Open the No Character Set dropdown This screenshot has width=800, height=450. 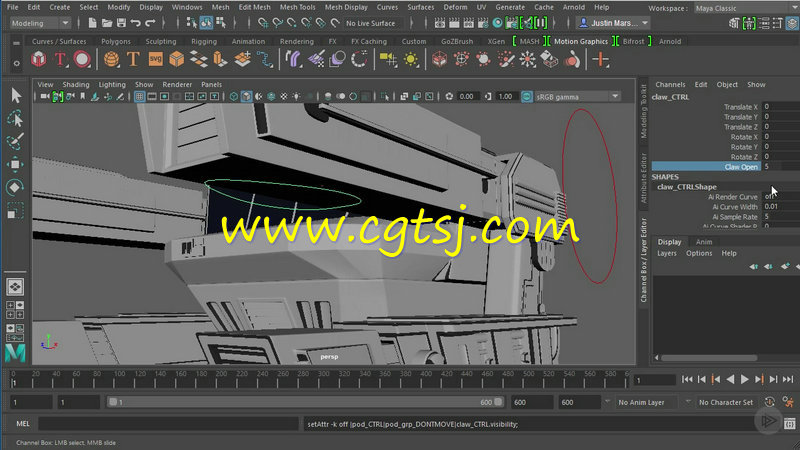pos(726,402)
